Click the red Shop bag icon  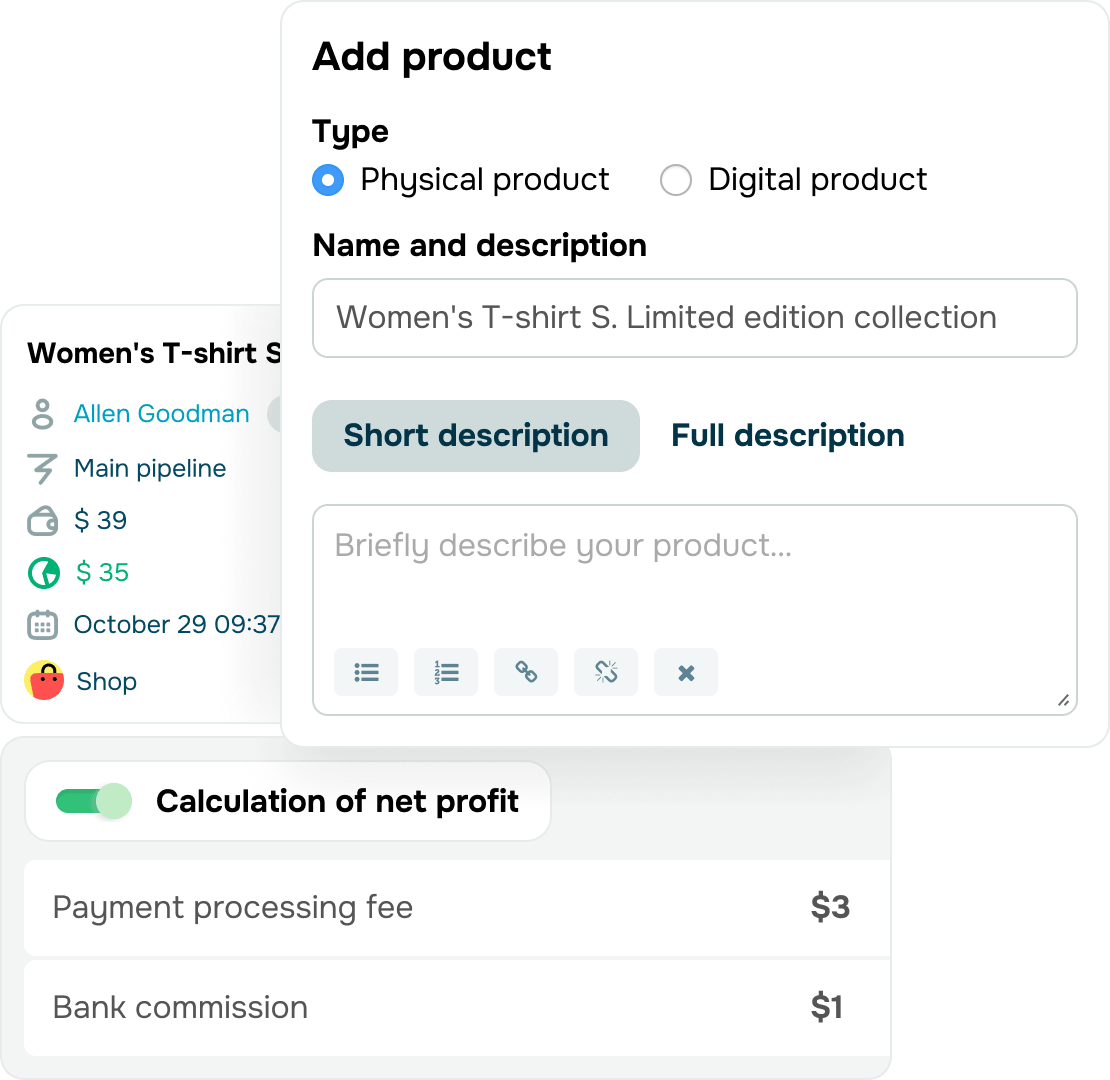click(45, 681)
